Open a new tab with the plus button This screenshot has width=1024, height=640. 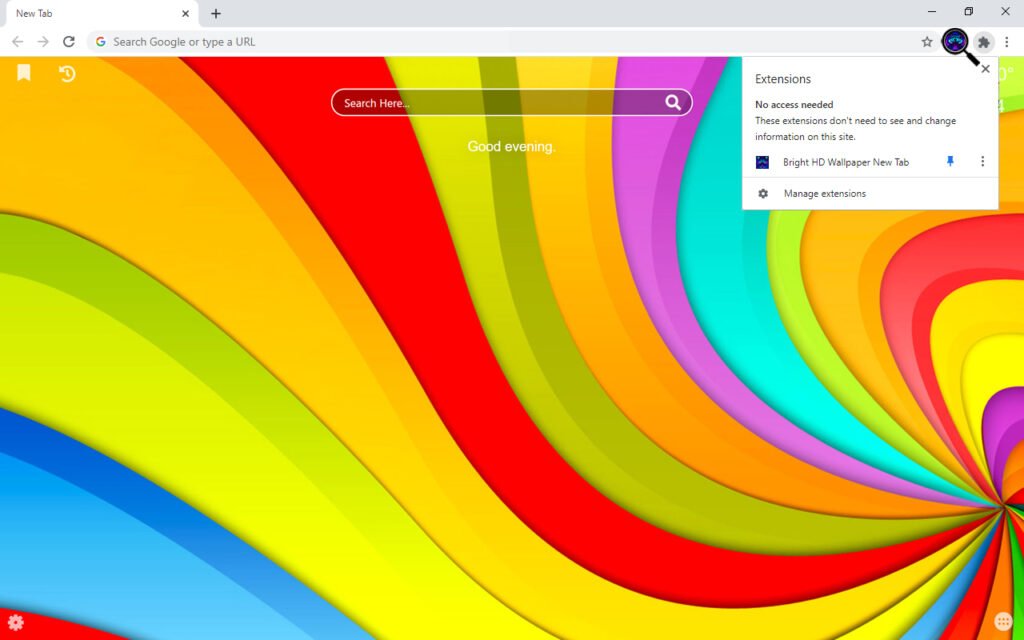216,13
